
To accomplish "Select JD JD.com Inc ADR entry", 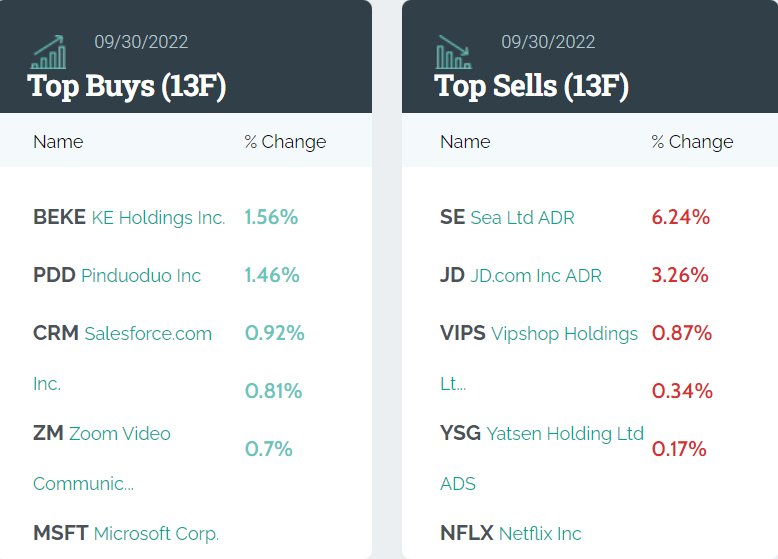I will coord(521,275).
